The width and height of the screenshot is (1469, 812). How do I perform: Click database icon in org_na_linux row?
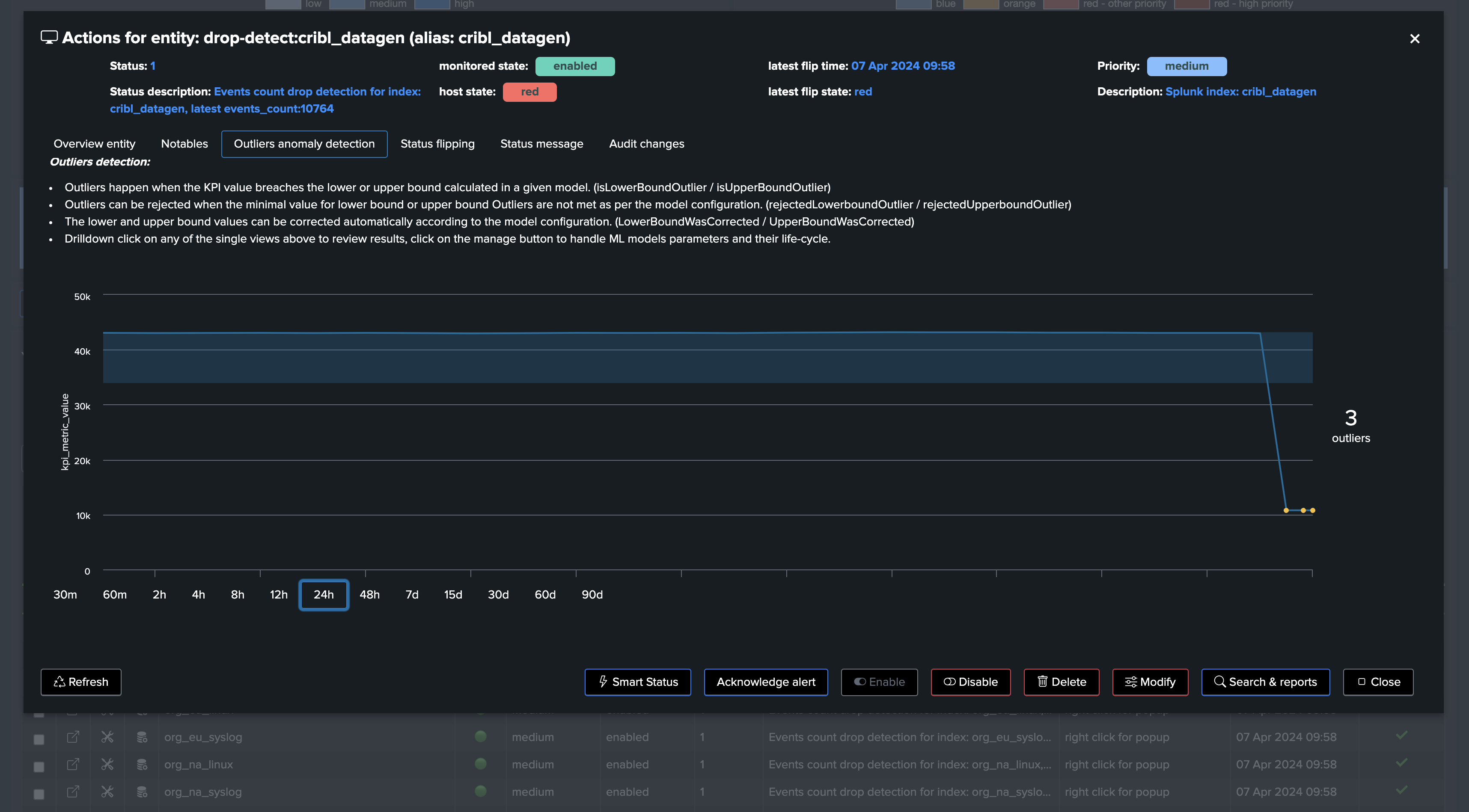tap(142, 764)
